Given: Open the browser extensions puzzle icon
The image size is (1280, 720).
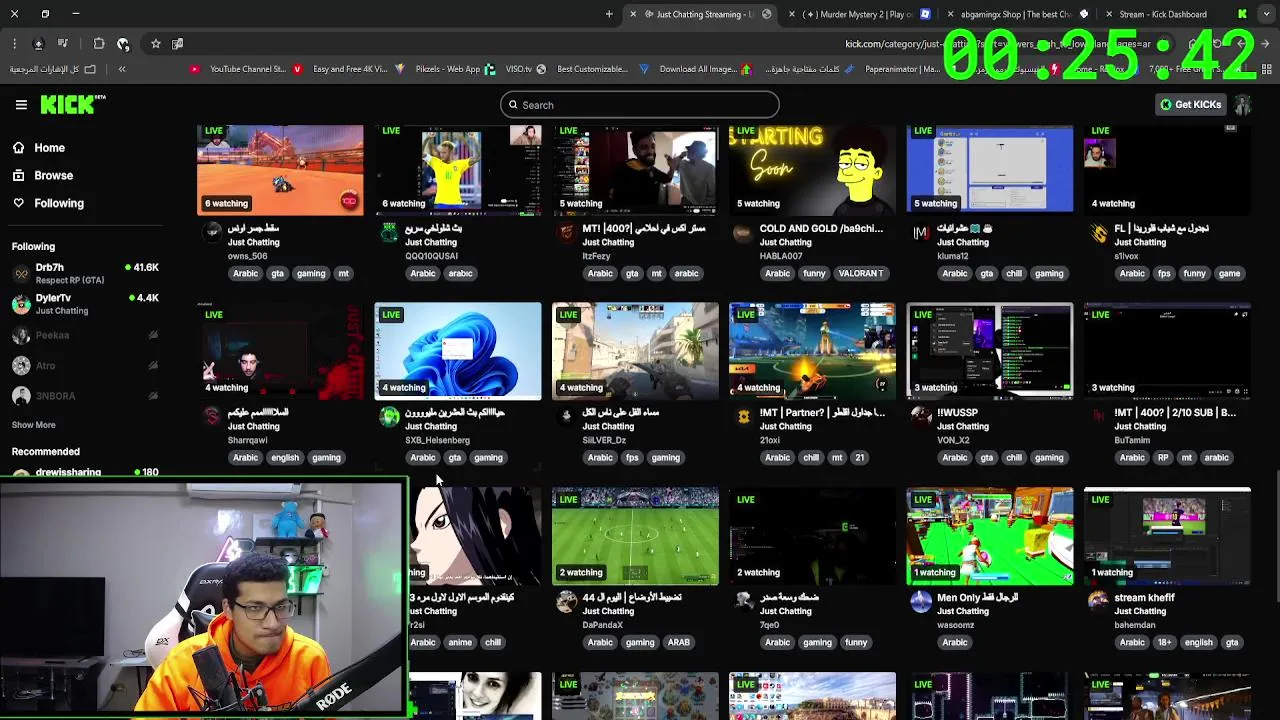Looking at the screenshot, I should coord(98,44).
